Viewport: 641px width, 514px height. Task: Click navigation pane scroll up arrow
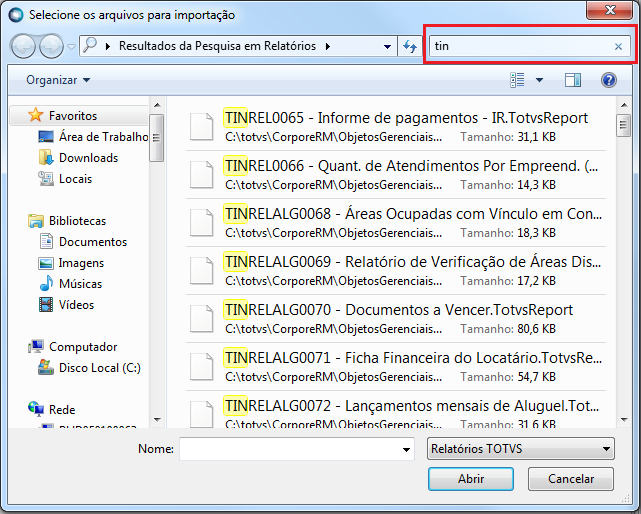[157, 105]
